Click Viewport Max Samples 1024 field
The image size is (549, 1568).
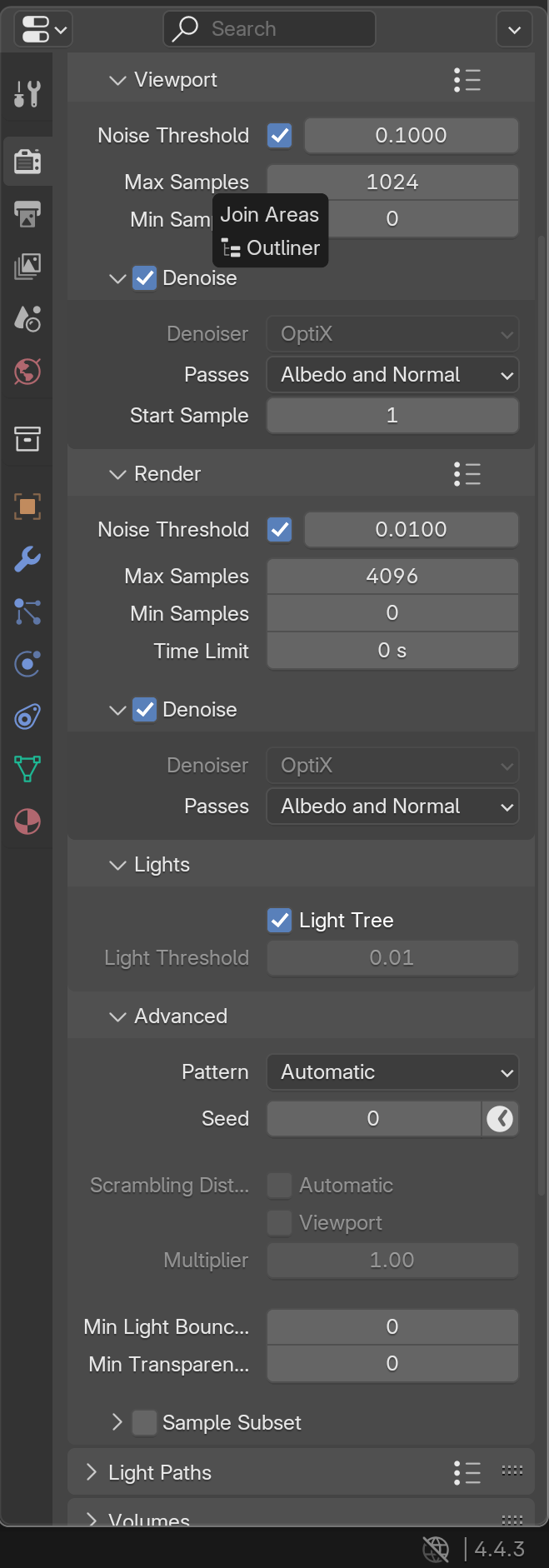tap(392, 182)
